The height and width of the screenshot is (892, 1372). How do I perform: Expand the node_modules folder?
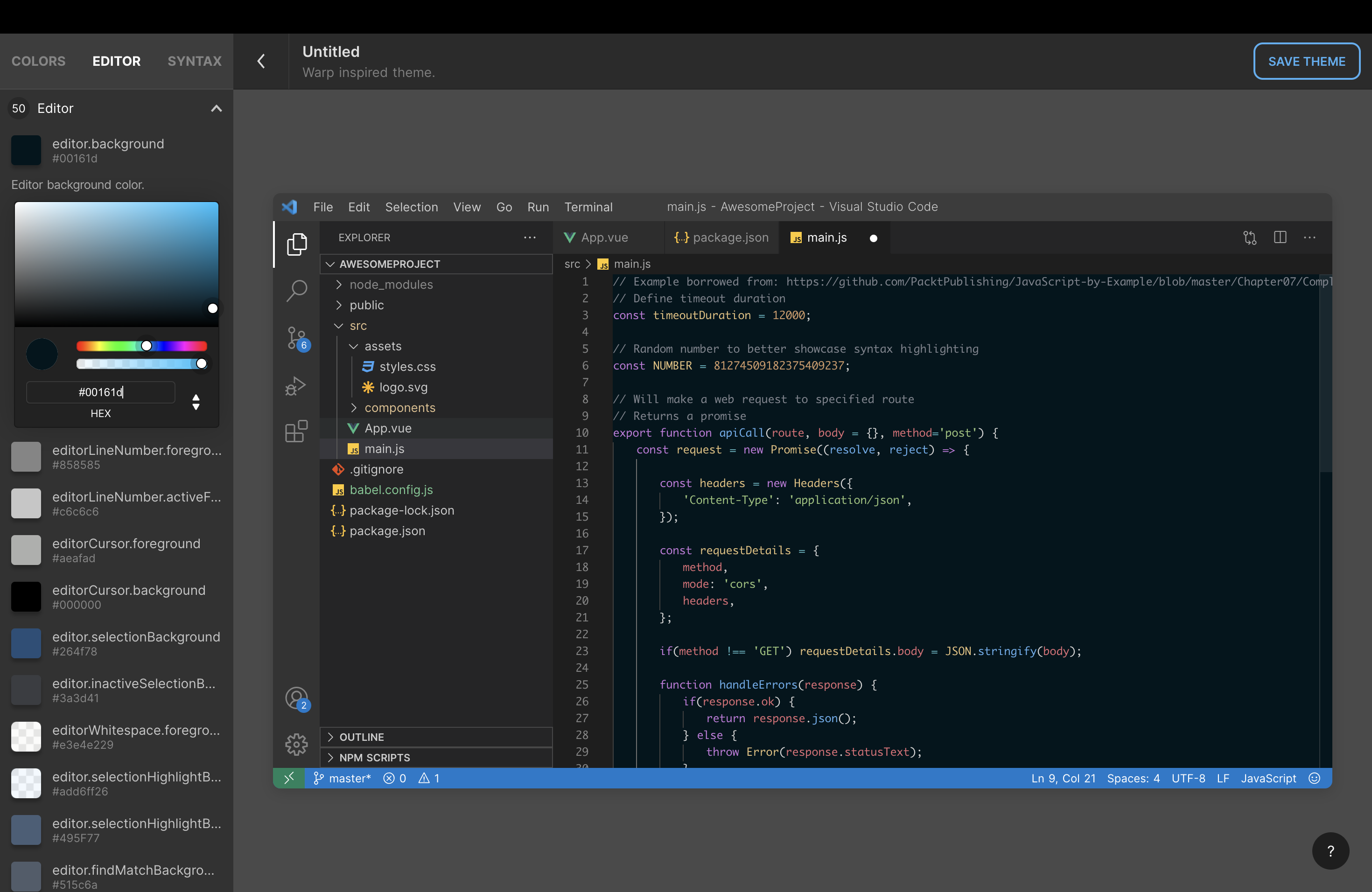click(391, 285)
